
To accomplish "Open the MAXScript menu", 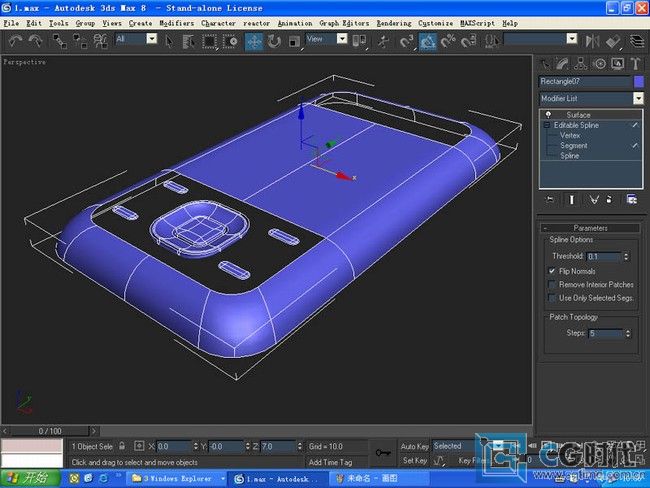I will pos(477,23).
